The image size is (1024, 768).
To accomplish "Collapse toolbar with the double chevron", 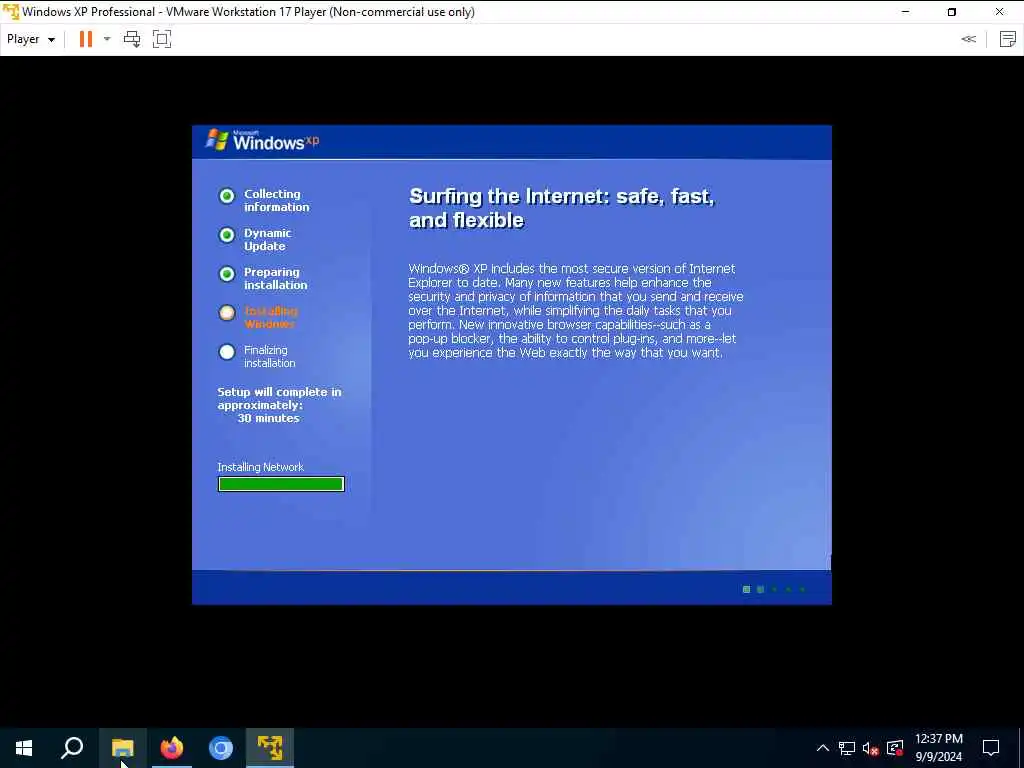I will 968,39.
